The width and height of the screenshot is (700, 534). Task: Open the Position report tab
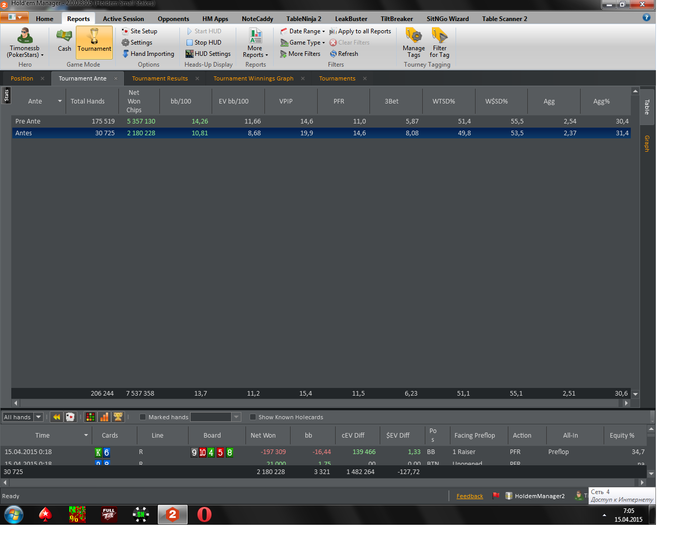(22, 79)
